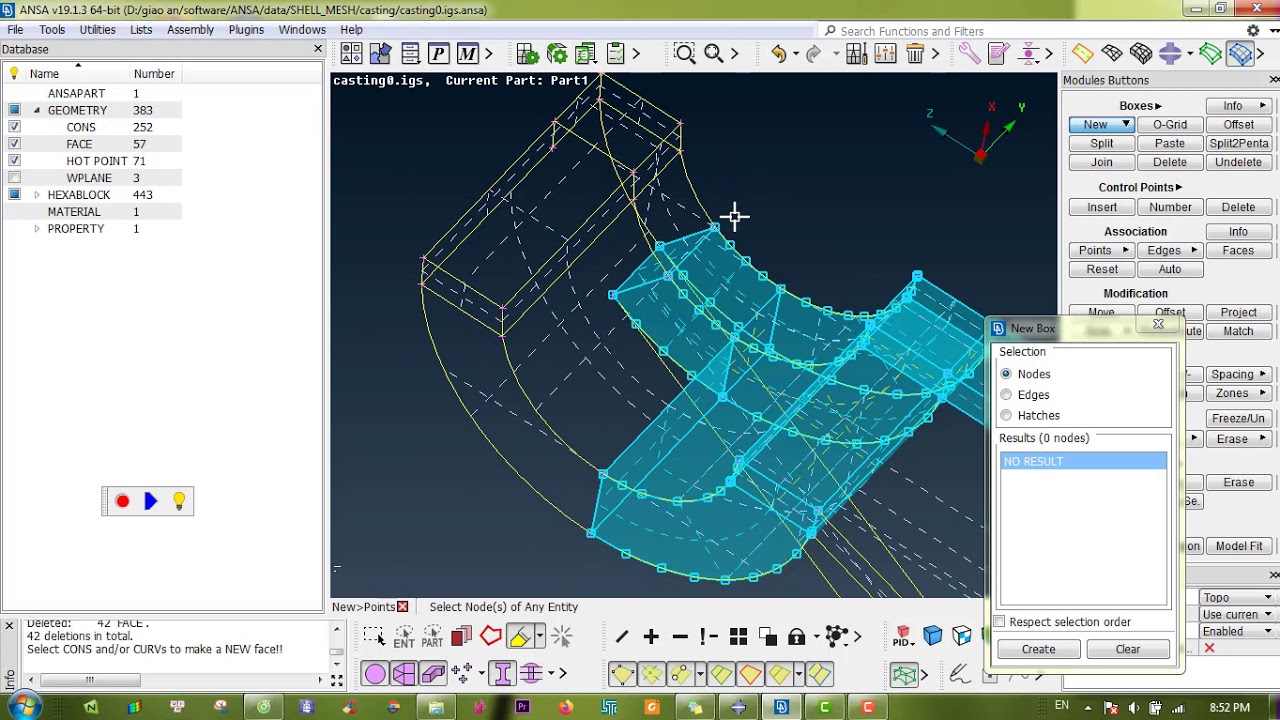The width and height of the screenshot is (1280, 720).
Task: Toggle WPLANE visibility checkbox
Action: click(x=14, y=178)
